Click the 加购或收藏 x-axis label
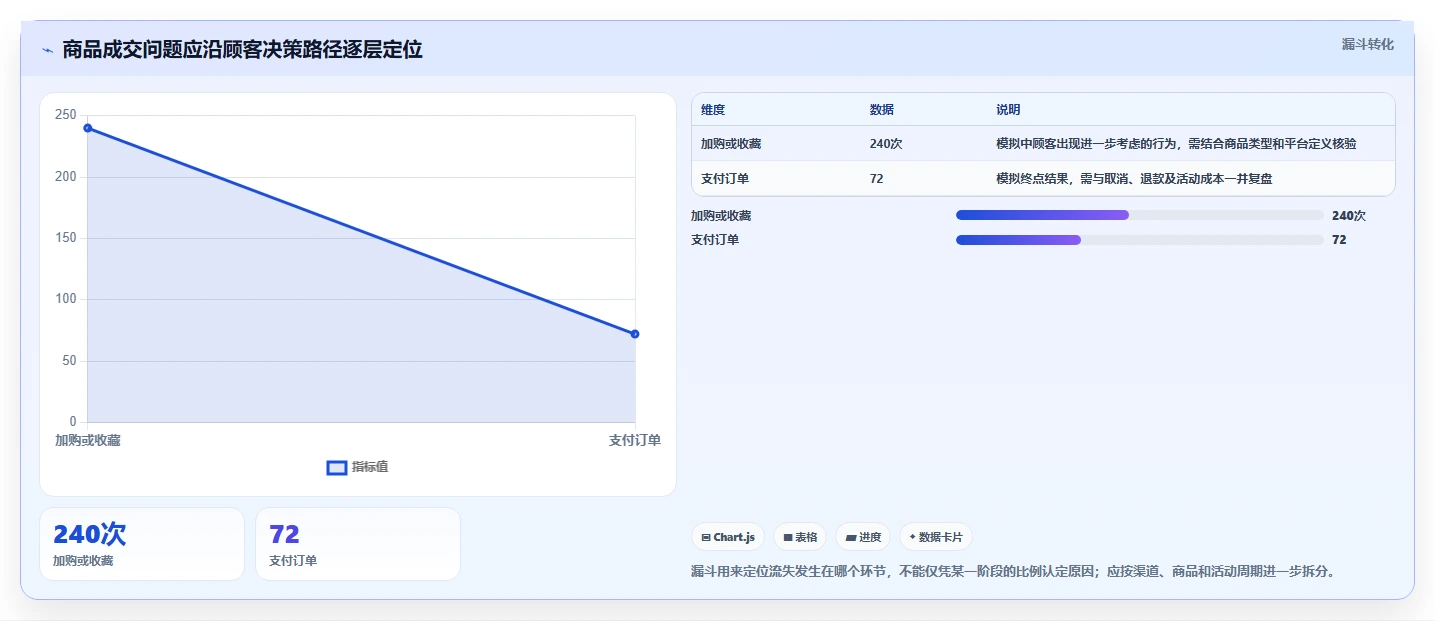The width and height of the screenshot is (1435, 621). 88,440
